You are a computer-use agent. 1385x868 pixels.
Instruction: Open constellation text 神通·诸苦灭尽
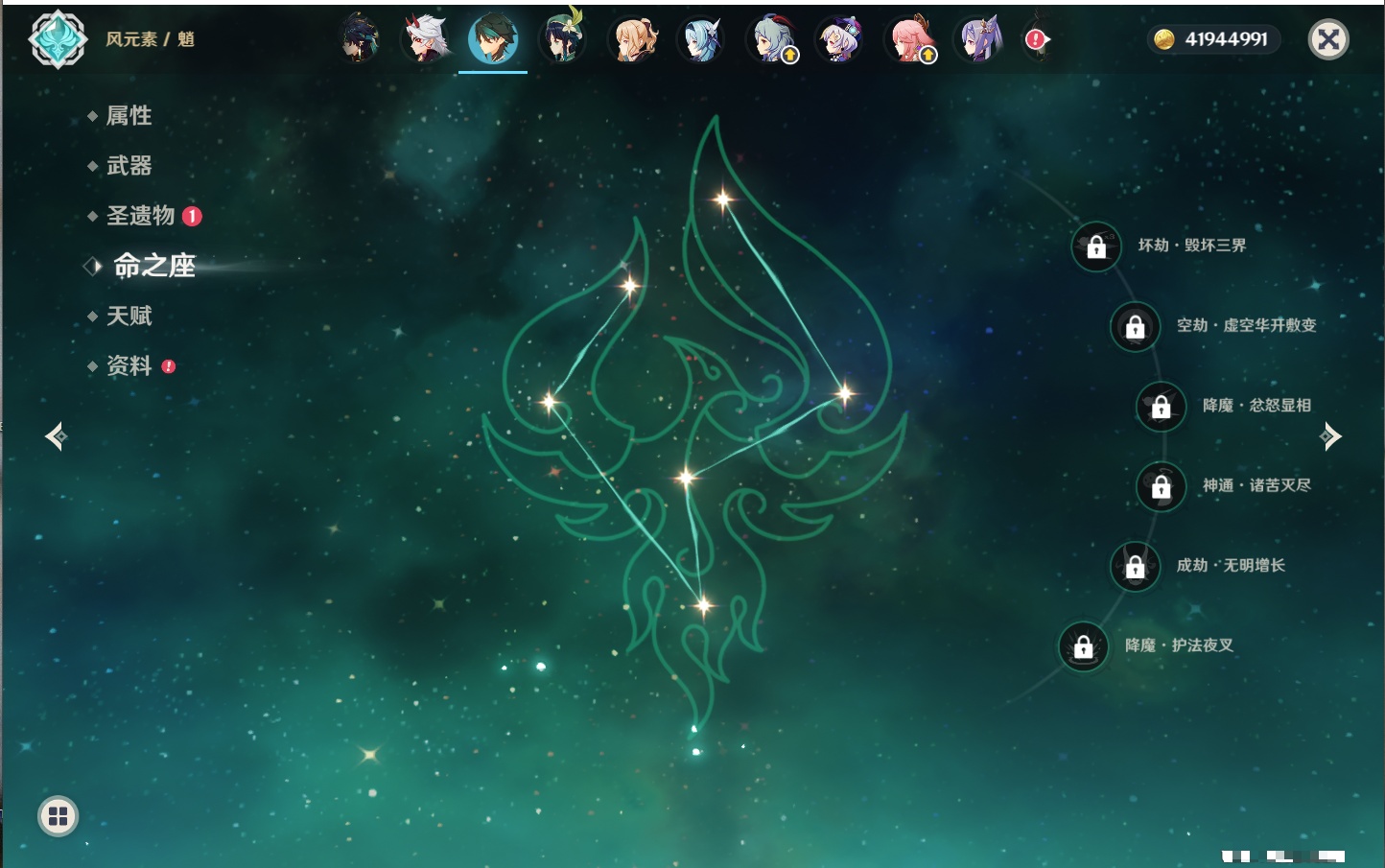tap(1256, 485)
